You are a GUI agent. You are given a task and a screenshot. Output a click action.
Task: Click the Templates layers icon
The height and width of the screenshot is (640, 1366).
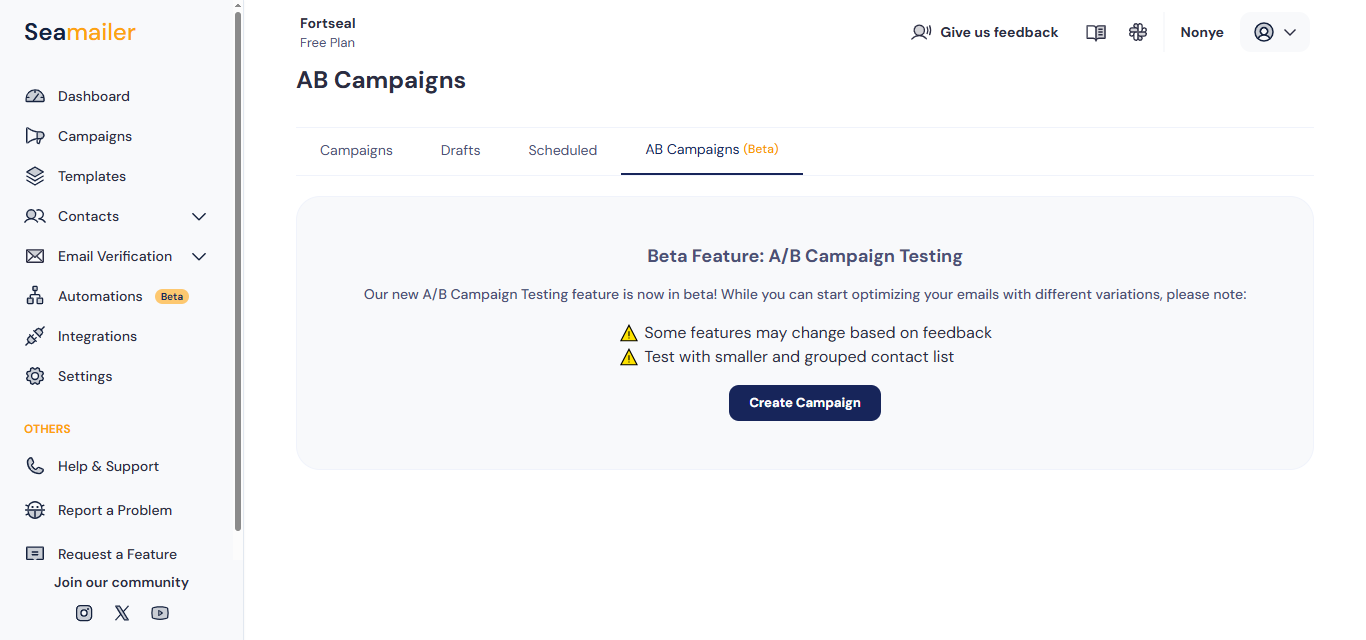click(35, 176)
